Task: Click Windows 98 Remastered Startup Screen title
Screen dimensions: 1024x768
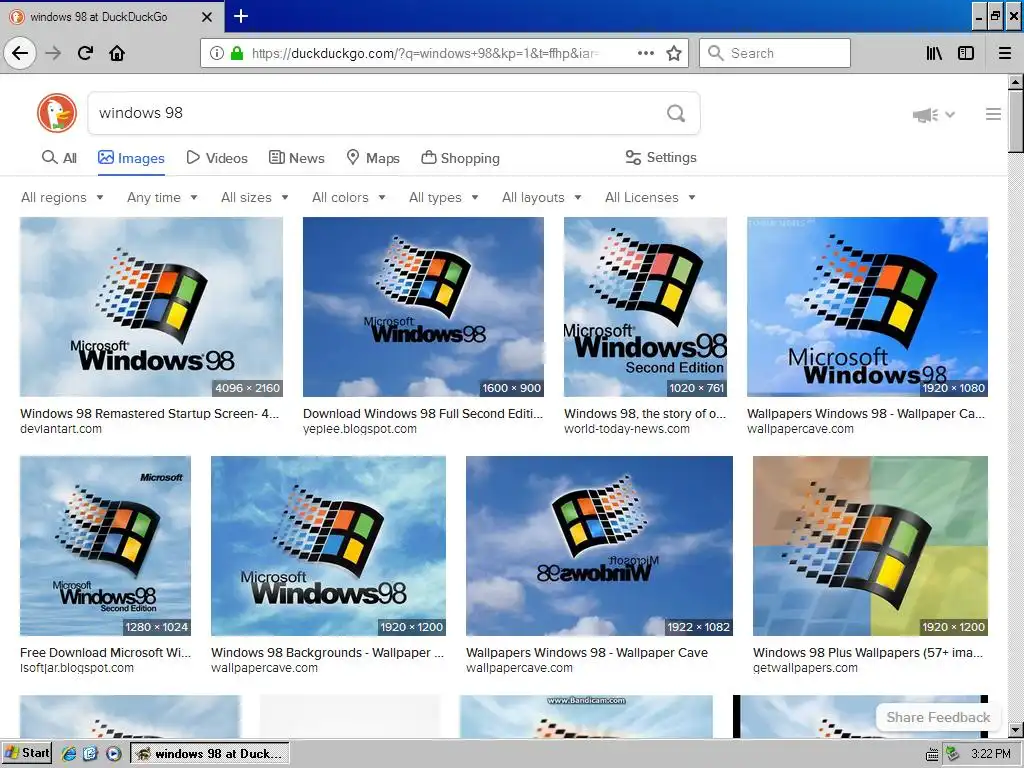Action: 150,413
